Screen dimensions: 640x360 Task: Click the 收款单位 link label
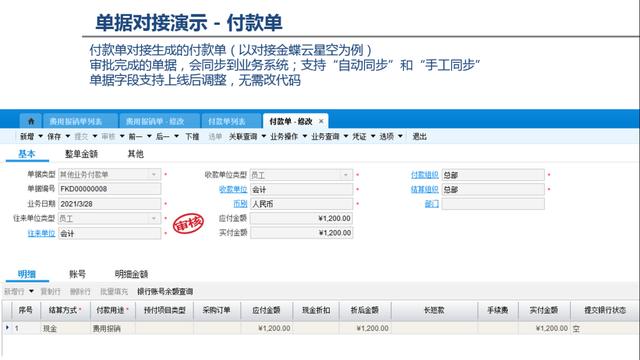[233, 189]
